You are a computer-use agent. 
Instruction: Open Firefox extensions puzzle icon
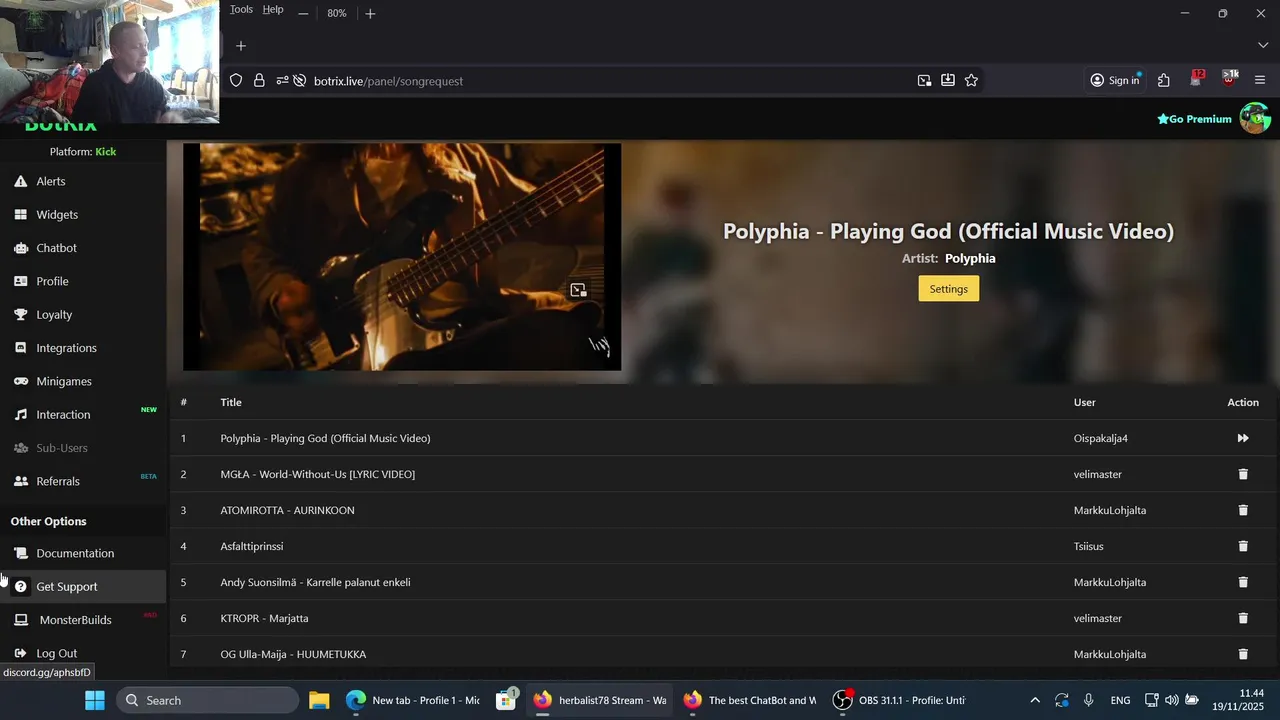(1164, 81)
